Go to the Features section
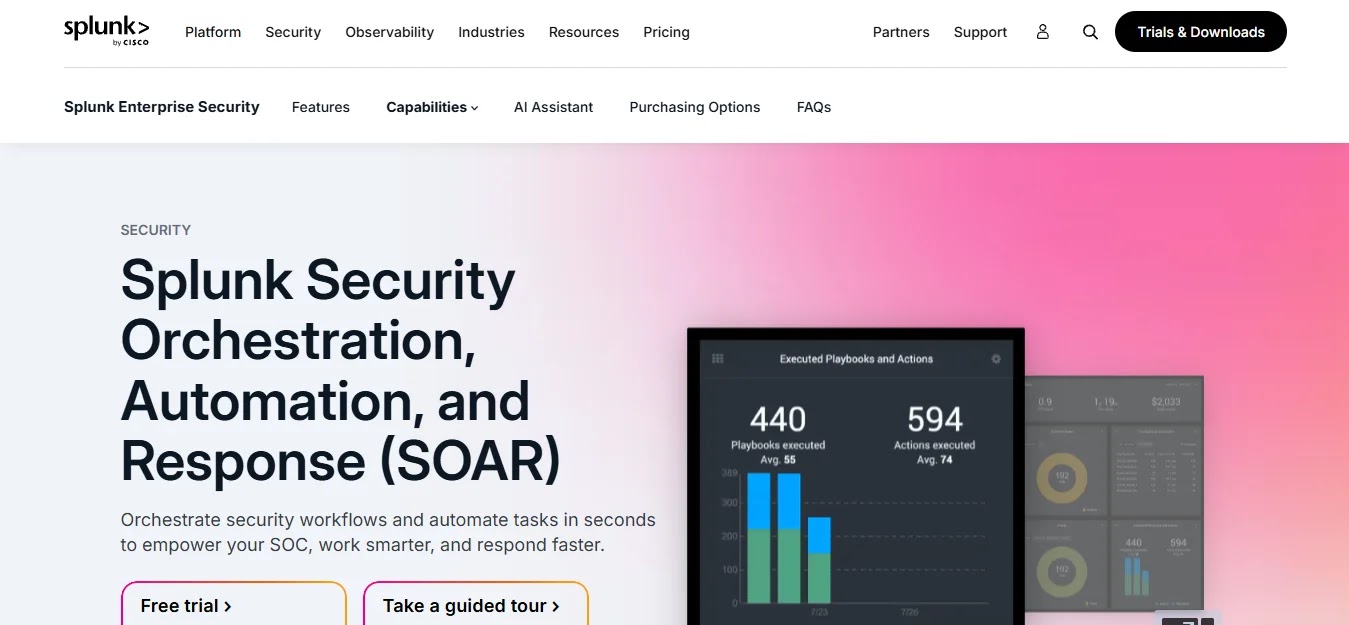This screenshot has width=1349, height=625. tap(321, 107)
